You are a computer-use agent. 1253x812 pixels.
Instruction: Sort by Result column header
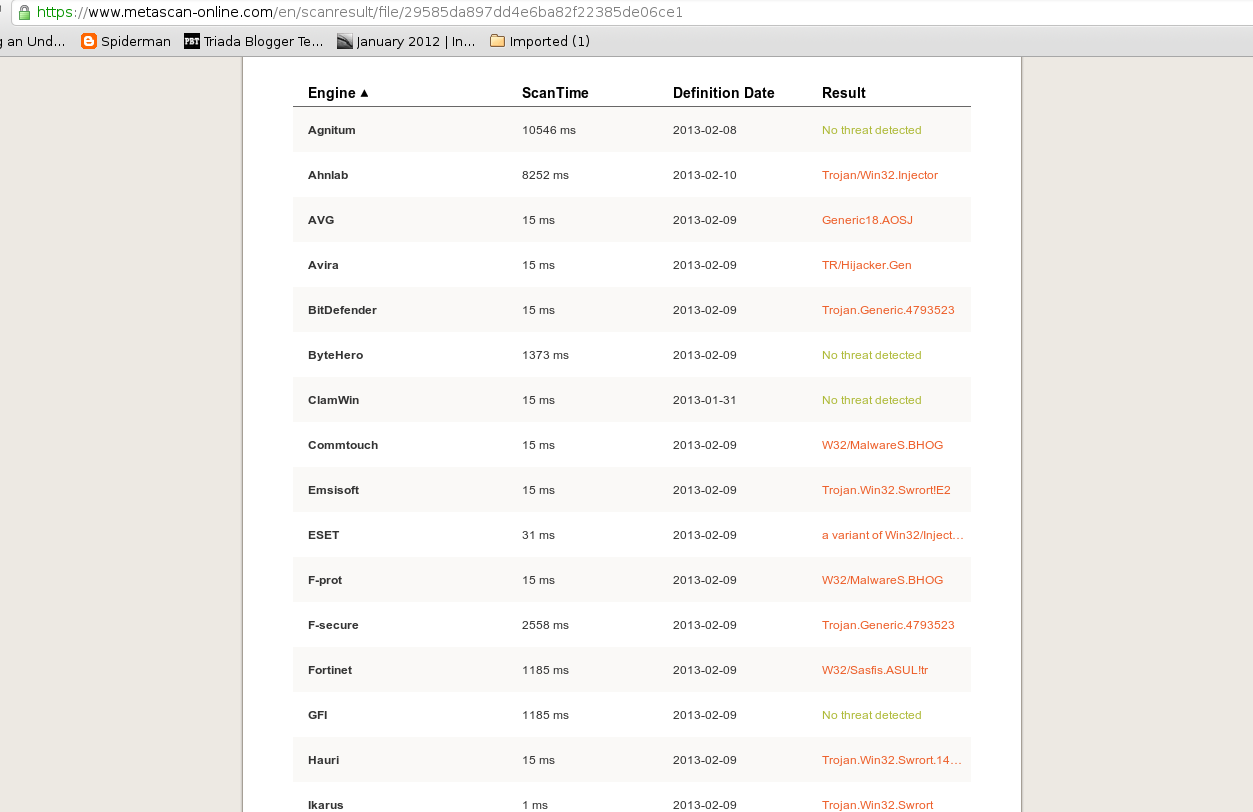(844, 93)
